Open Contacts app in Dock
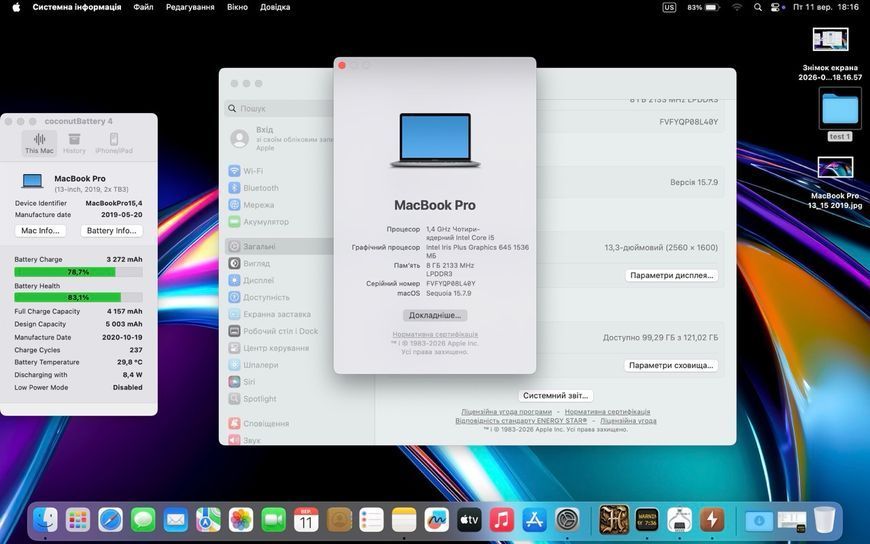The image size is (870, 544). point(339,520)
